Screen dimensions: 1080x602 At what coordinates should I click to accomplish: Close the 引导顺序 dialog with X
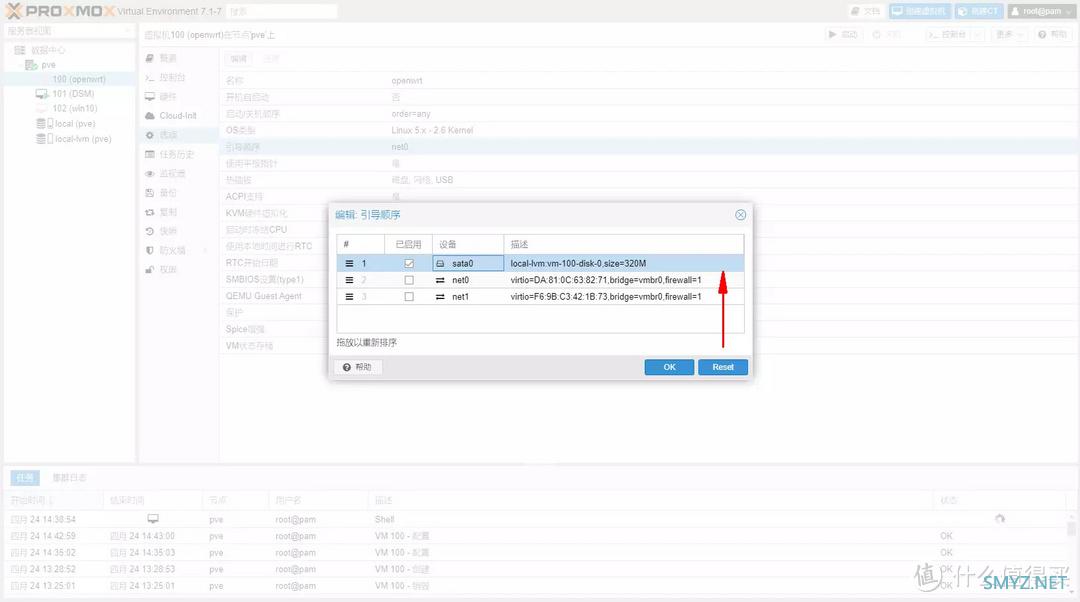[x=740, y=215]
